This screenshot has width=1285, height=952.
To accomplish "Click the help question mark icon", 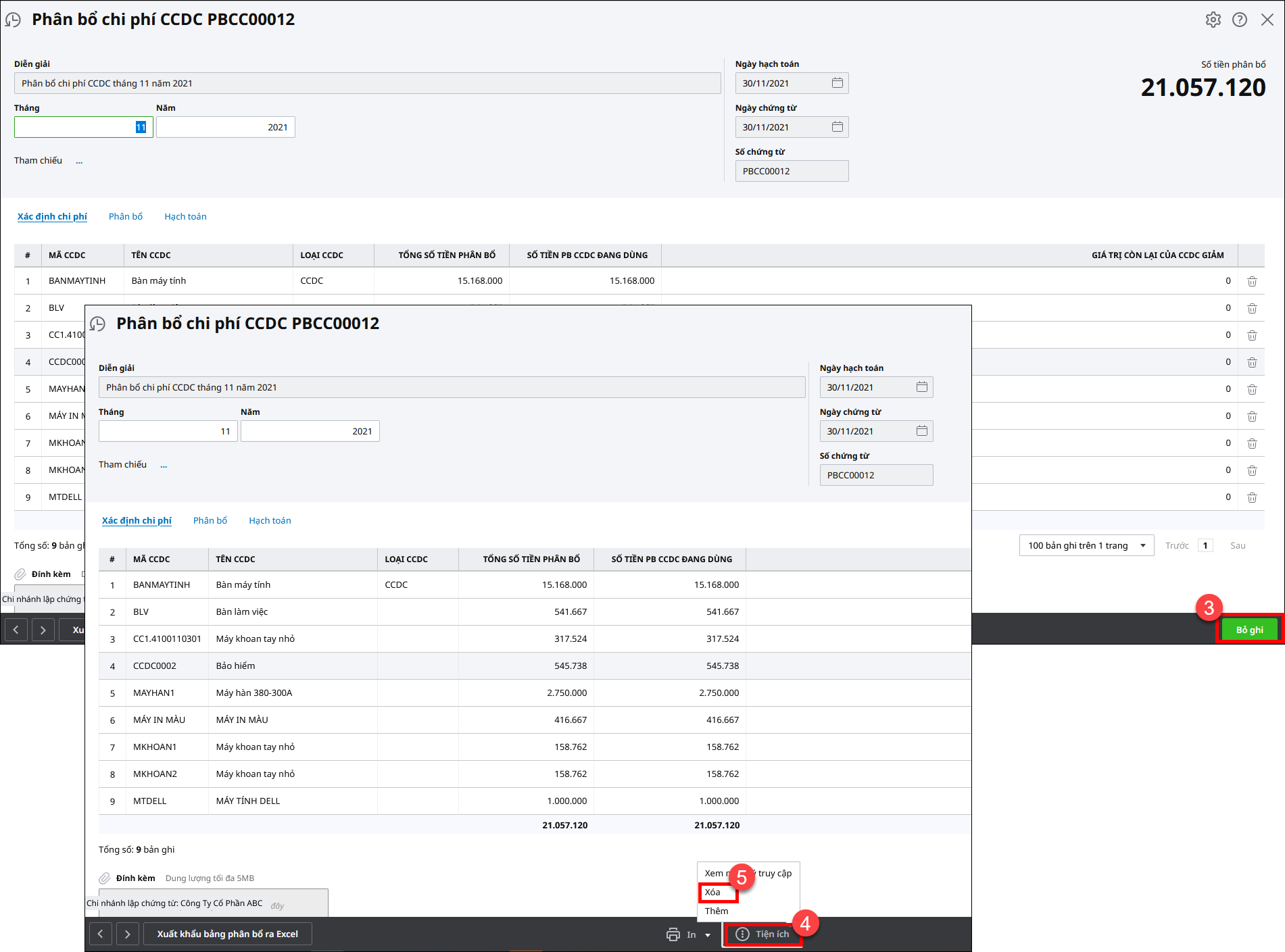I will tap(1239, 20).
